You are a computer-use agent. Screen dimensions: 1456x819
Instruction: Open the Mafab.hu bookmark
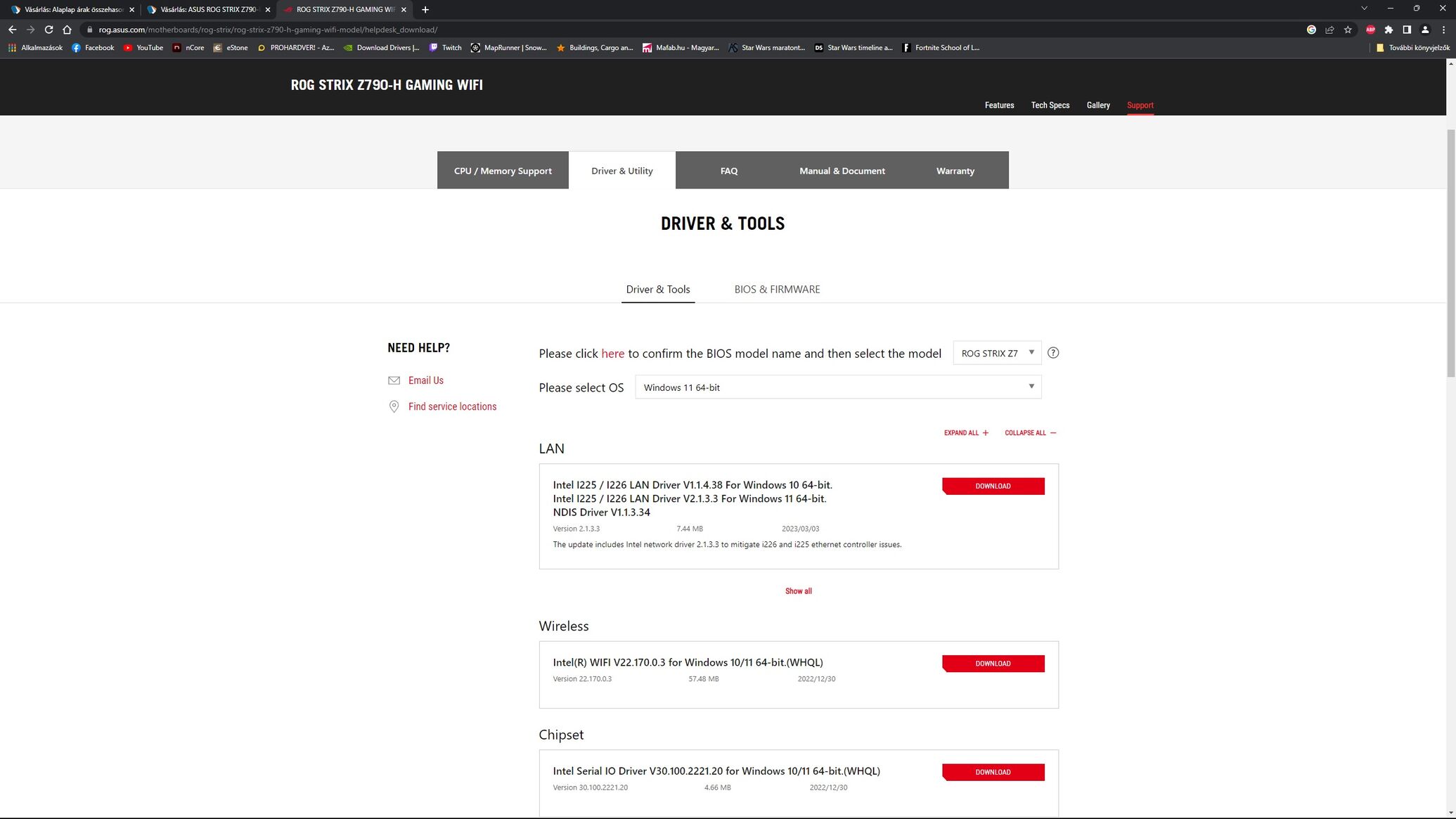coord(681,48)
